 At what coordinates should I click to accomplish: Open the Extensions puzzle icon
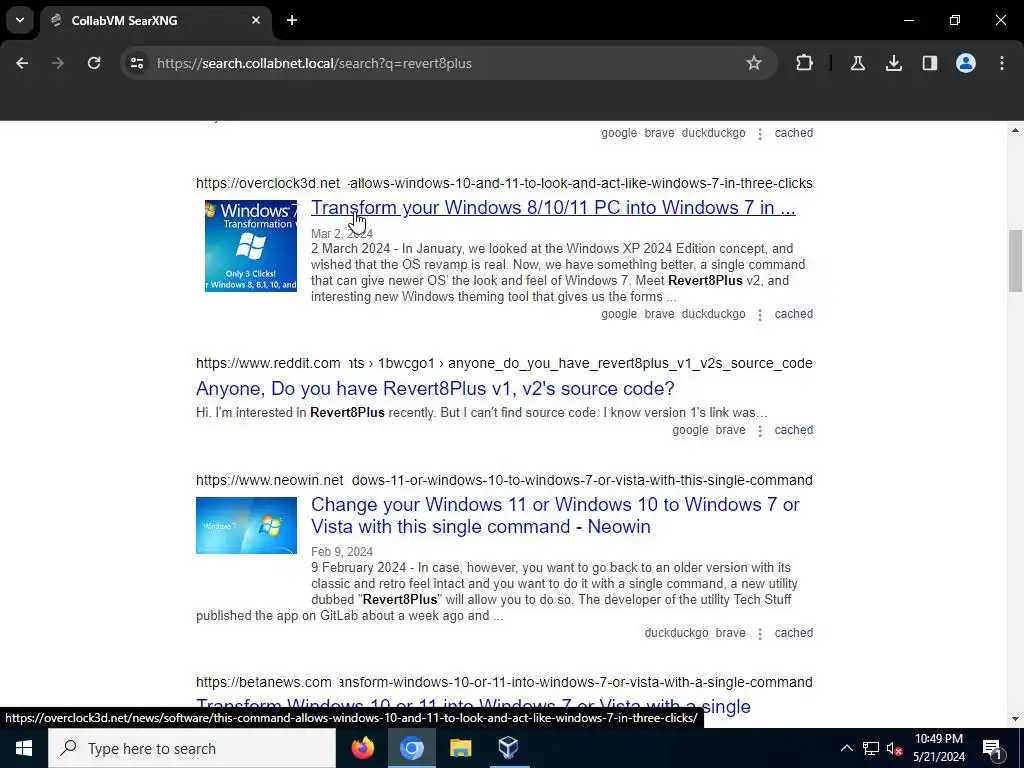(x=805, y=63)
